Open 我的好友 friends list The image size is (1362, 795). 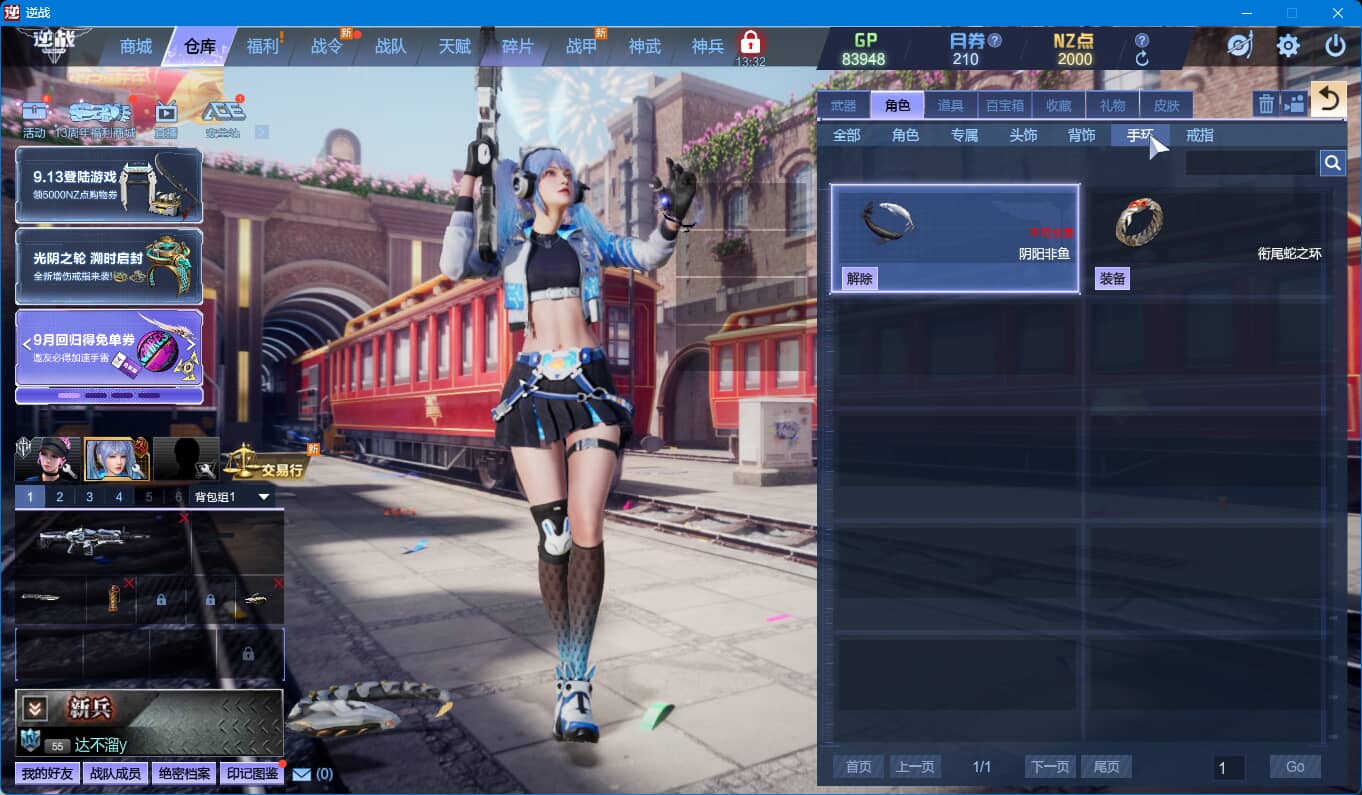click(48, 773)
